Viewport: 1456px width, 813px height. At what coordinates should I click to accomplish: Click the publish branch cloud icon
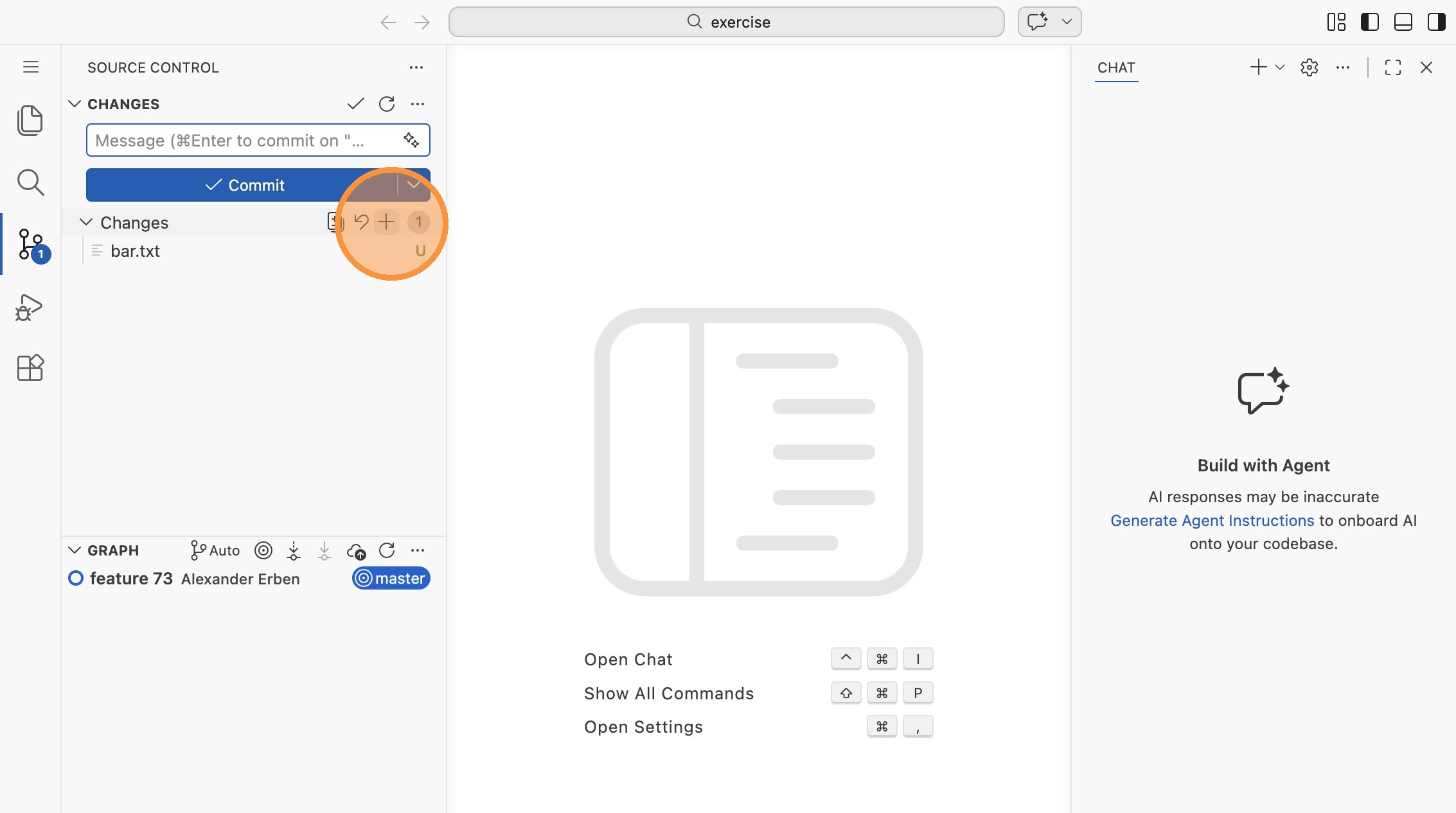click(356, 551)
